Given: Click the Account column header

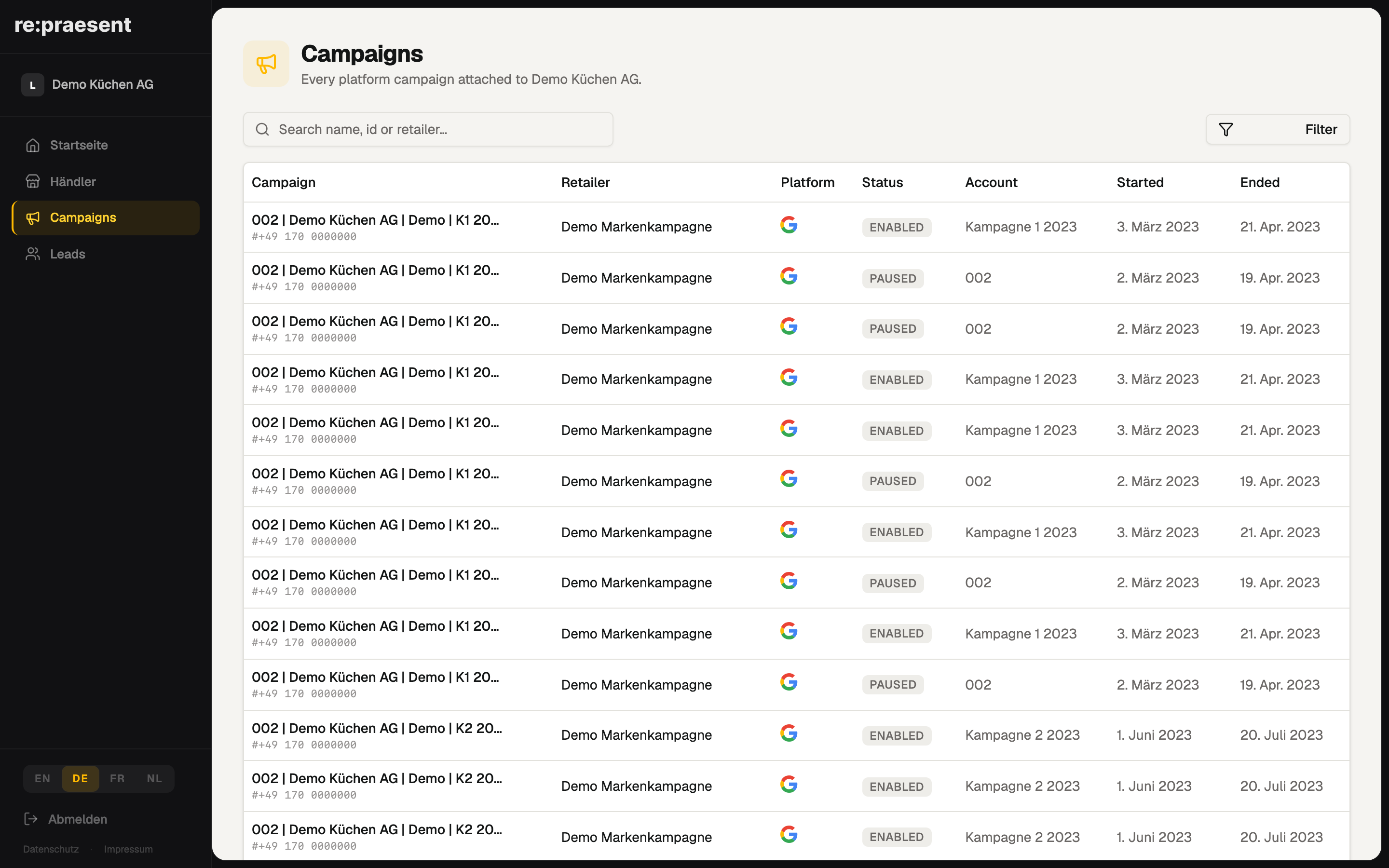Looking at the screenshot, I should point(991,183).
